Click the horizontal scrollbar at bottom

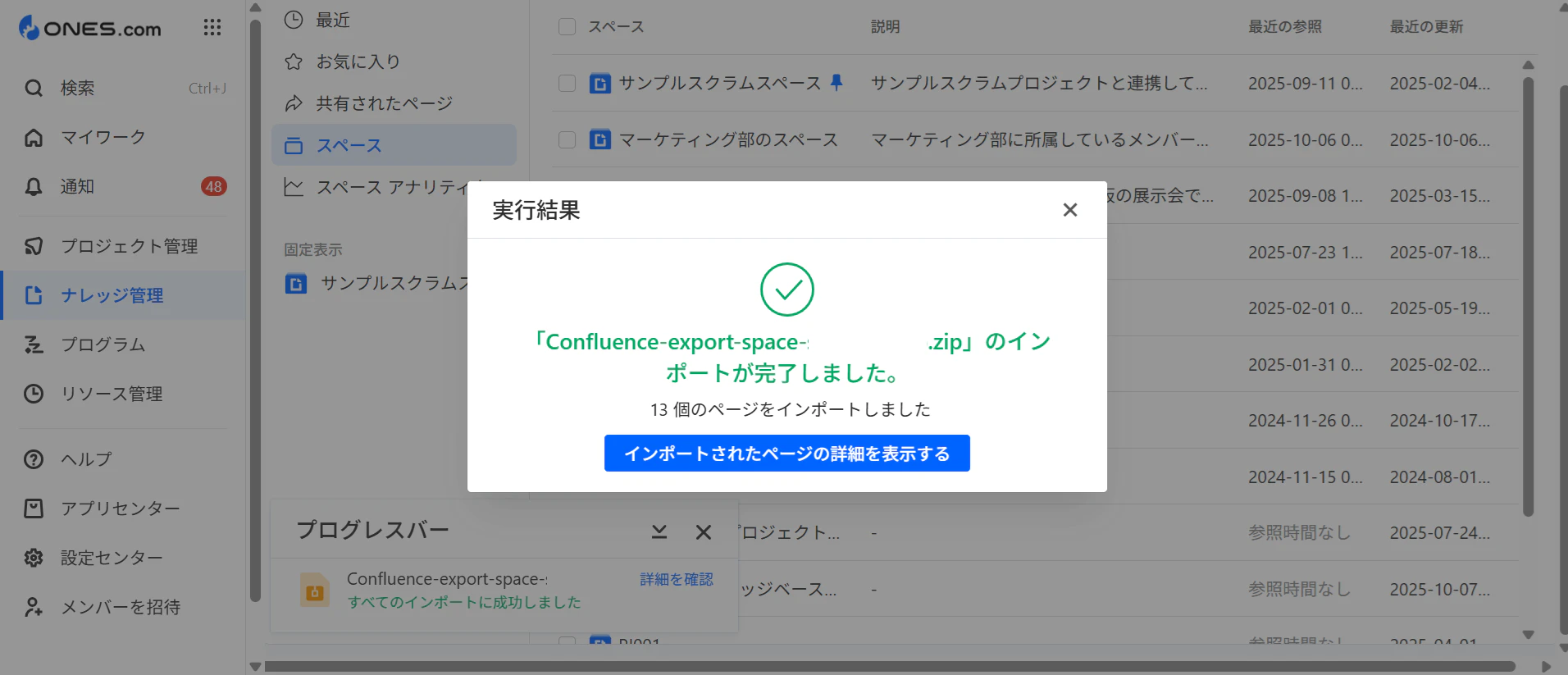[888, 666]
